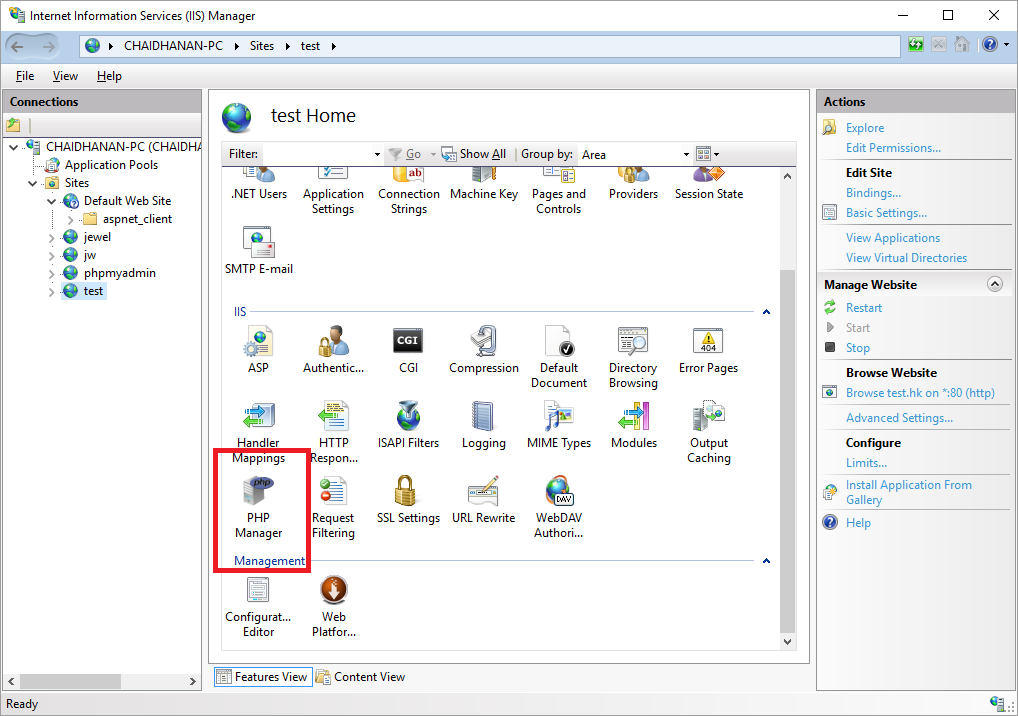The width and height of the screenshot is (1018, 716).
Task: Open the Providers feature
Action: pyautogui.click(x=634, y=184)
